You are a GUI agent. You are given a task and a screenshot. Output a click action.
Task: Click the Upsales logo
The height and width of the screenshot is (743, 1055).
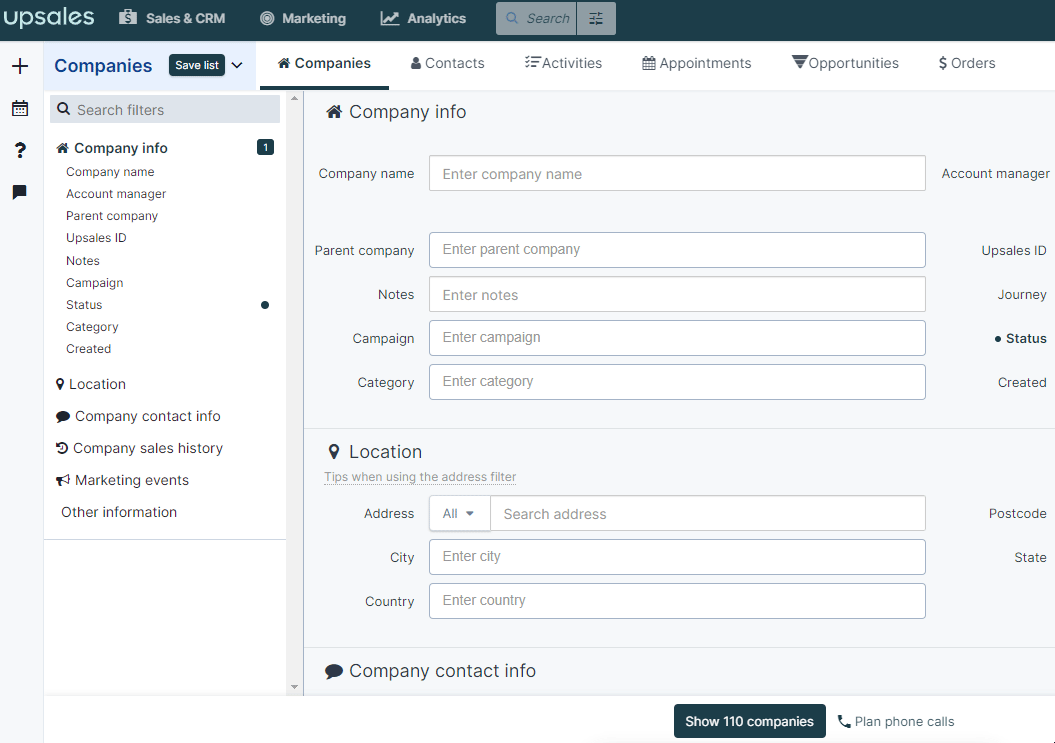click(48, 17)
